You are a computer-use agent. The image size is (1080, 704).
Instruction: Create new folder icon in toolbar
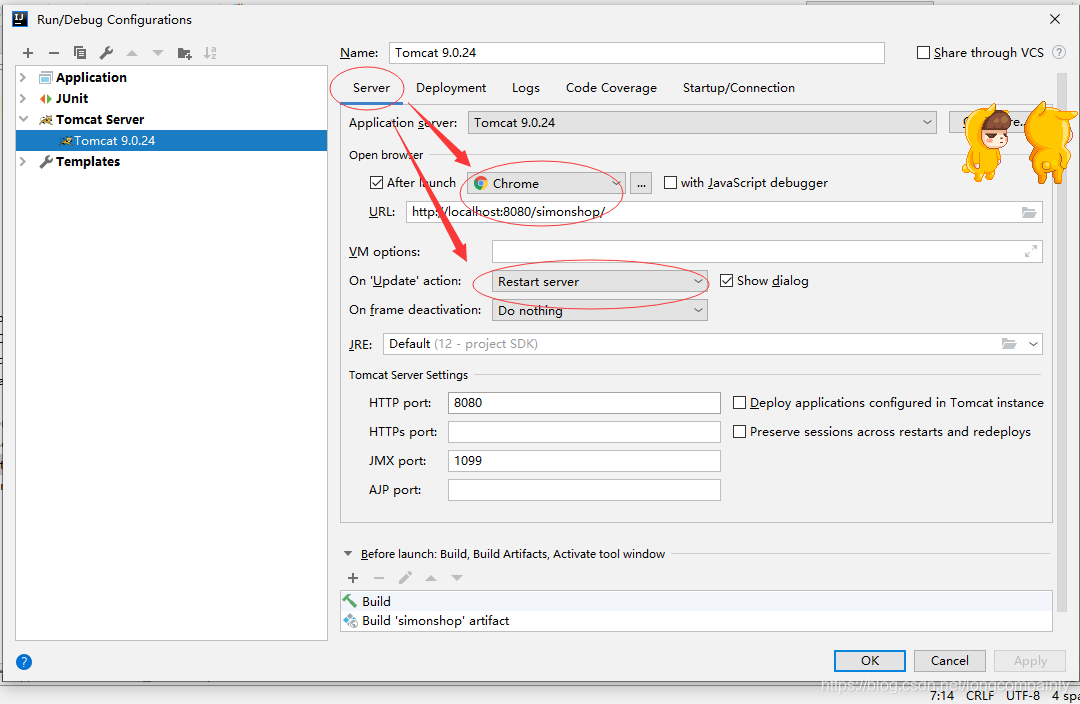(185, 53)
